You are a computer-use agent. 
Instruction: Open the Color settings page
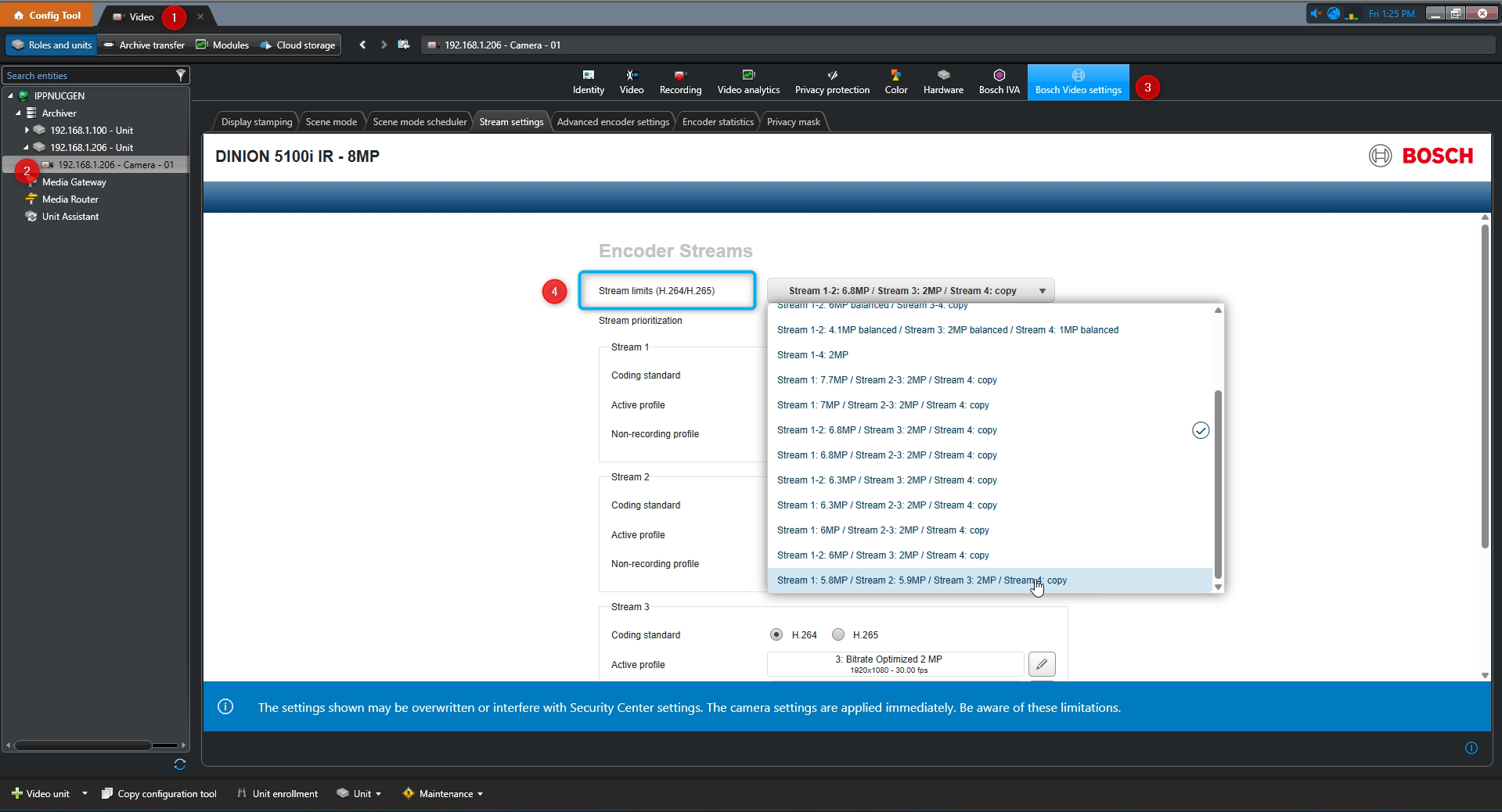pyautogui.click(x=895, y=81)
